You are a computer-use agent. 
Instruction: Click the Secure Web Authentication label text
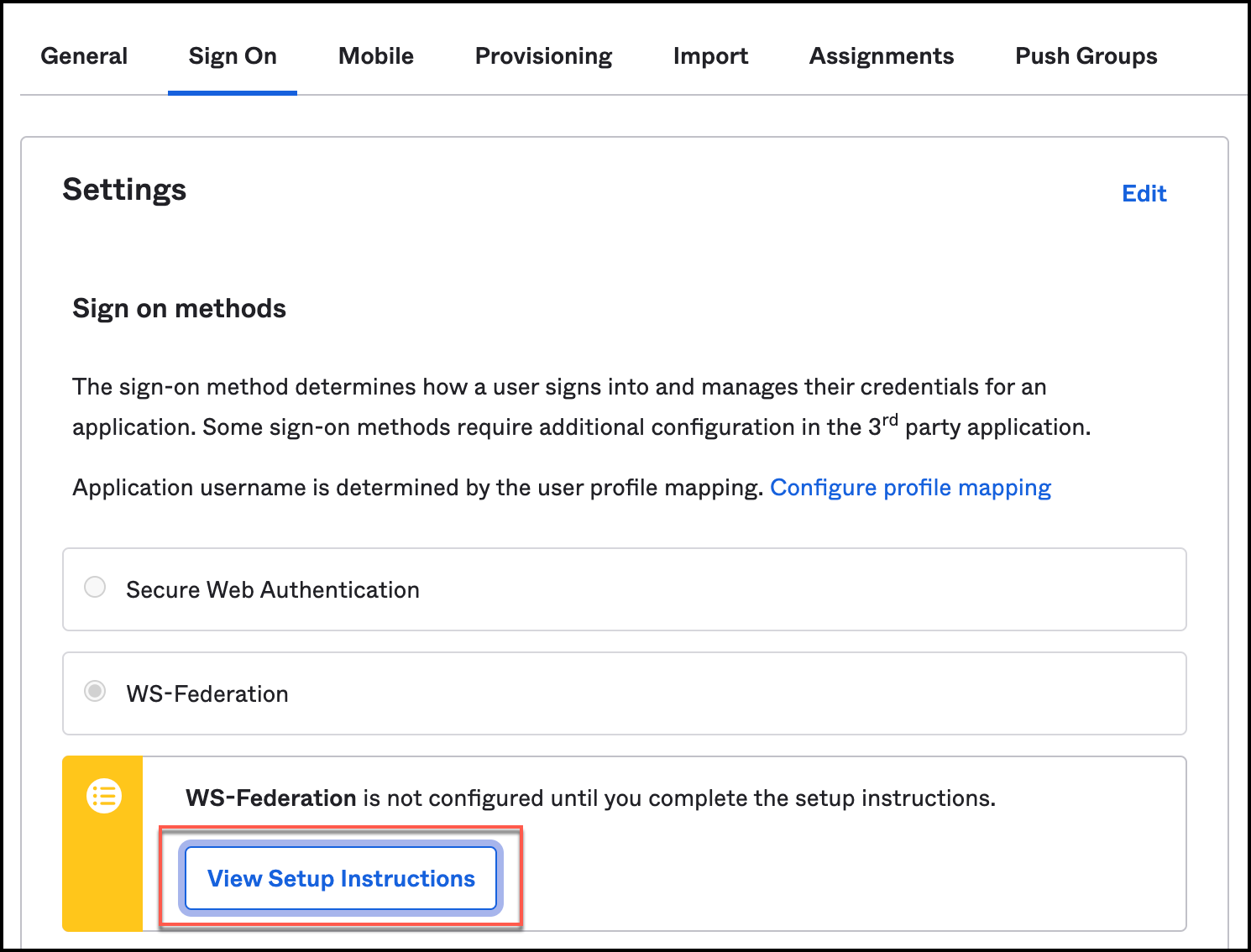273,590
